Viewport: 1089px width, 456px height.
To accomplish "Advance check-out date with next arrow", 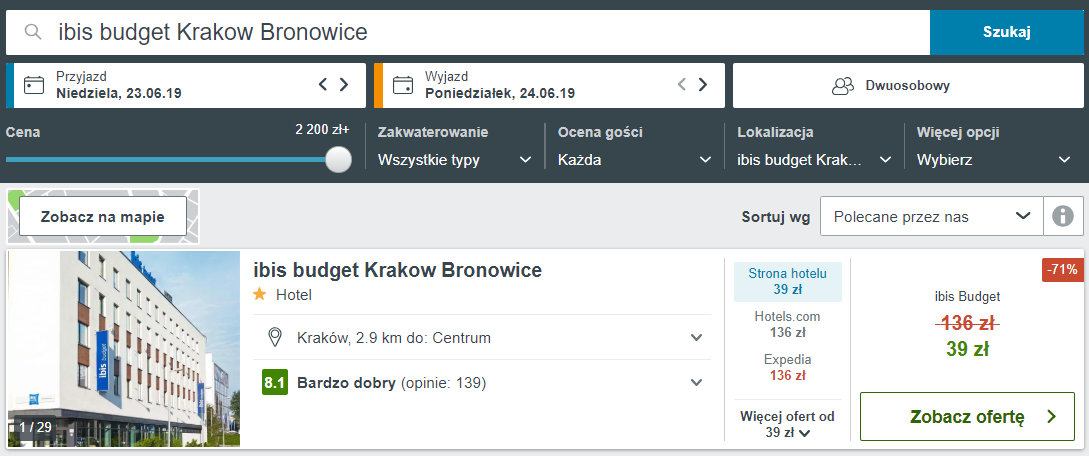I will pyautogui.click(x=703, y=85).
